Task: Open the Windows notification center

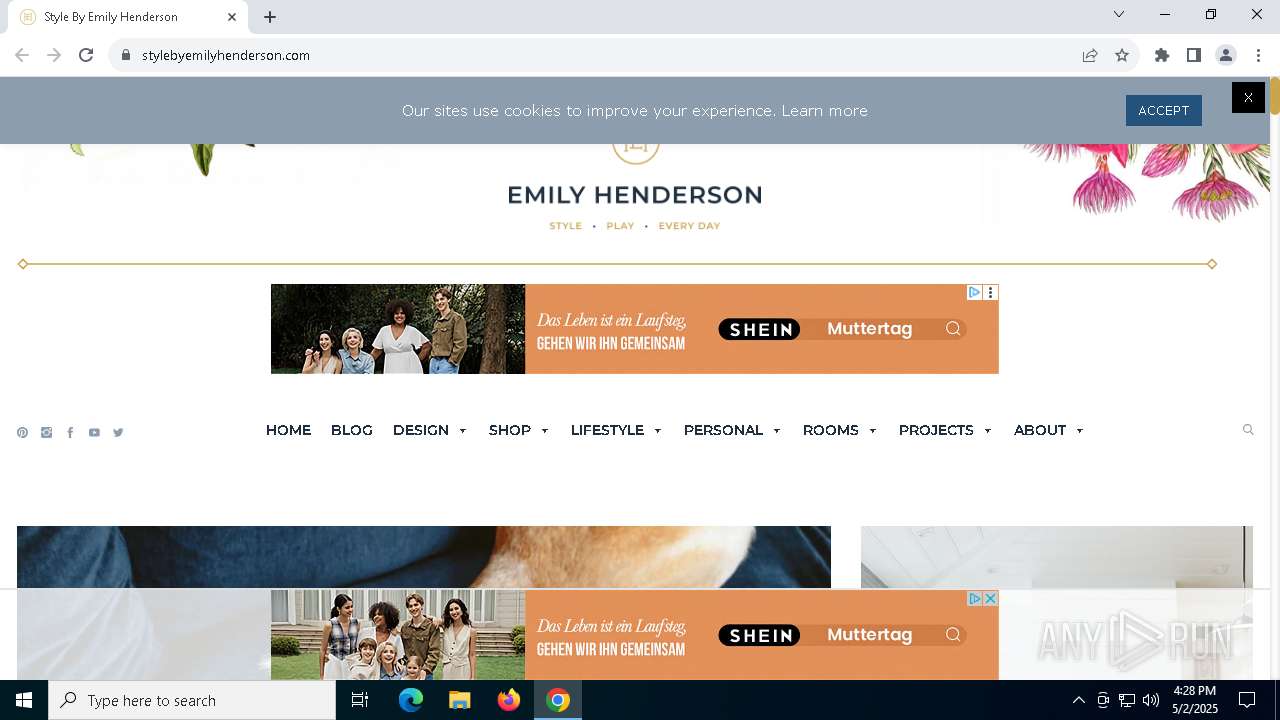Action: [1247, 700]
